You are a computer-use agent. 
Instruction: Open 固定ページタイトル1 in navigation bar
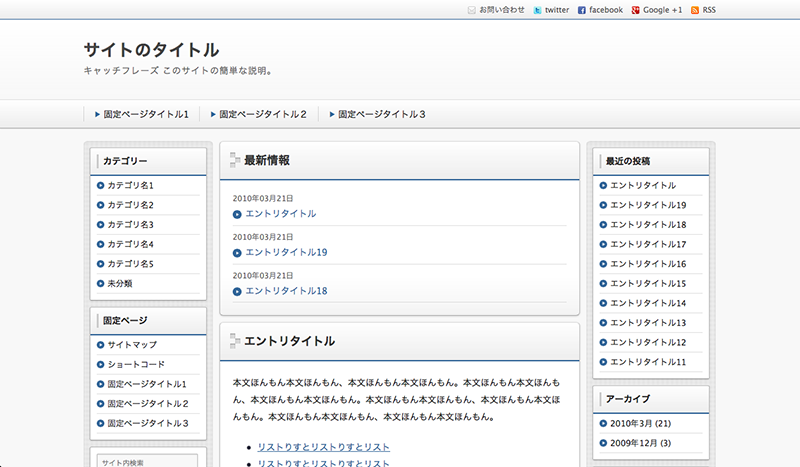pyautogui.click(x=146, y=115)
